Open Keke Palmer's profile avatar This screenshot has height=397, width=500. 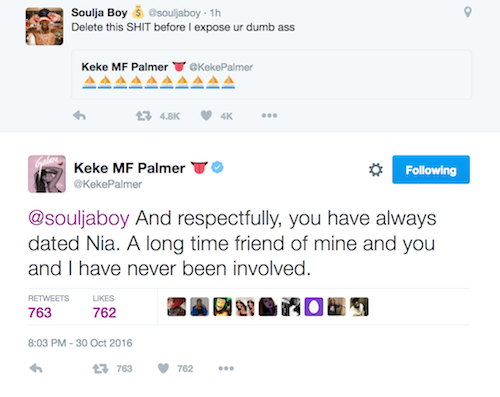pyautogui.click(x=47, y=174)
